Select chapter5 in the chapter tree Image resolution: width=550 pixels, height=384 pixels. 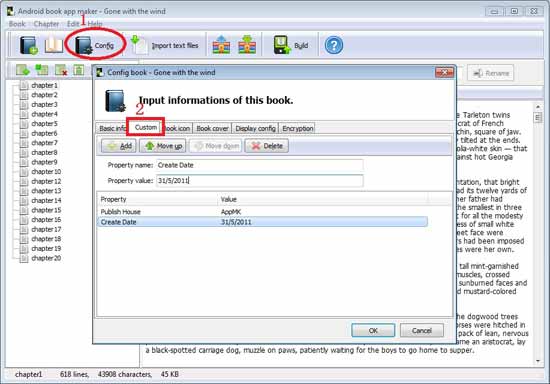[44, 124]
